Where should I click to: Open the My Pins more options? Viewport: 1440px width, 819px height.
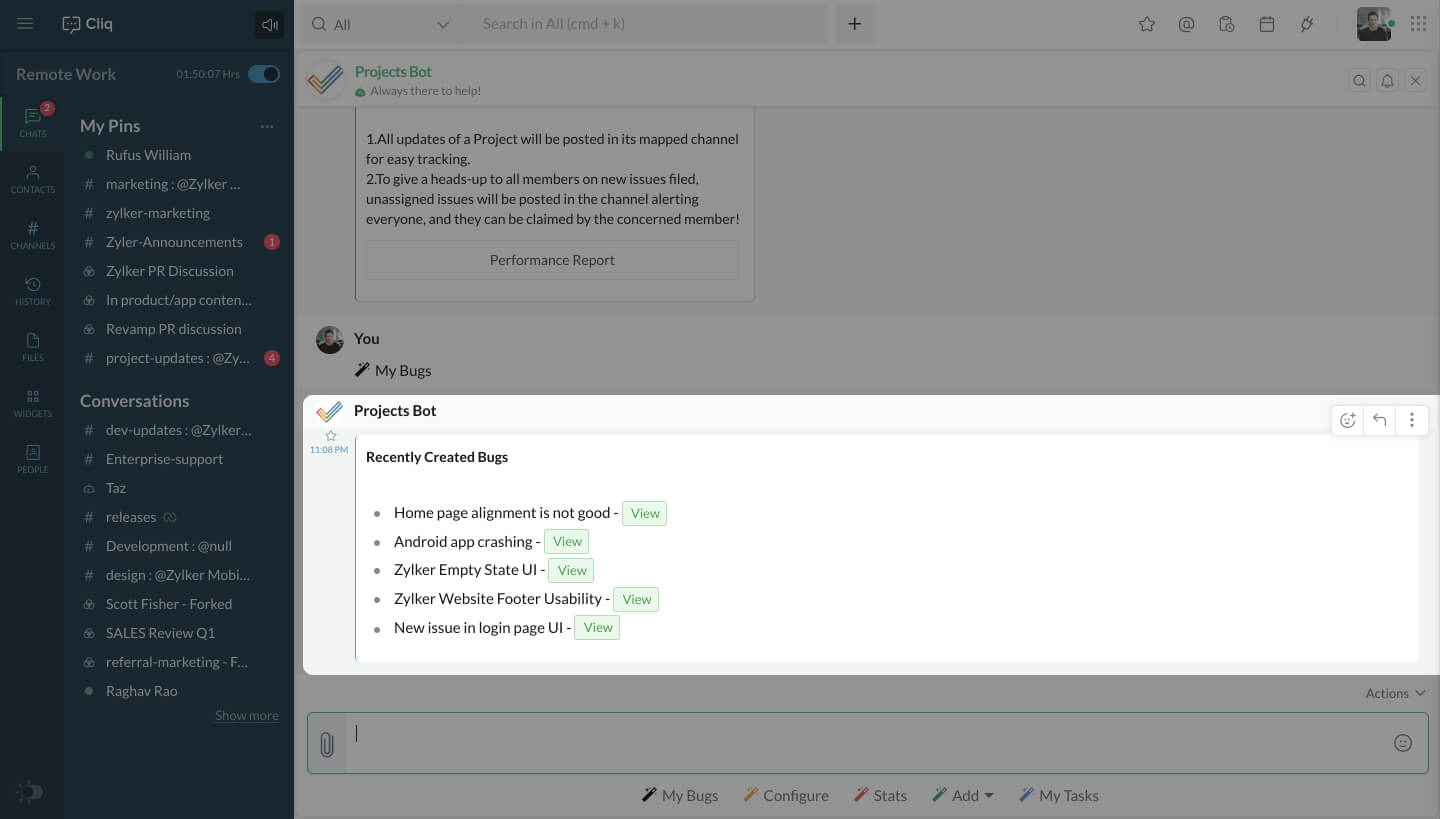tap(267, 126)
